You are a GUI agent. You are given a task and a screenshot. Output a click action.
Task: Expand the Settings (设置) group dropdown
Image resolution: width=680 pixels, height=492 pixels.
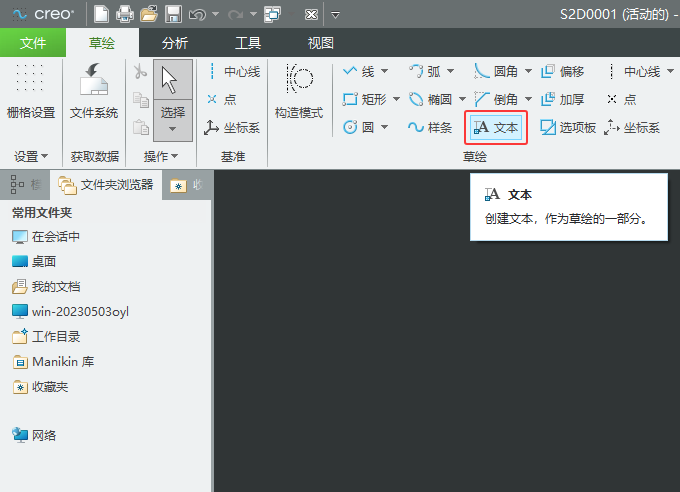pos(31,156)
